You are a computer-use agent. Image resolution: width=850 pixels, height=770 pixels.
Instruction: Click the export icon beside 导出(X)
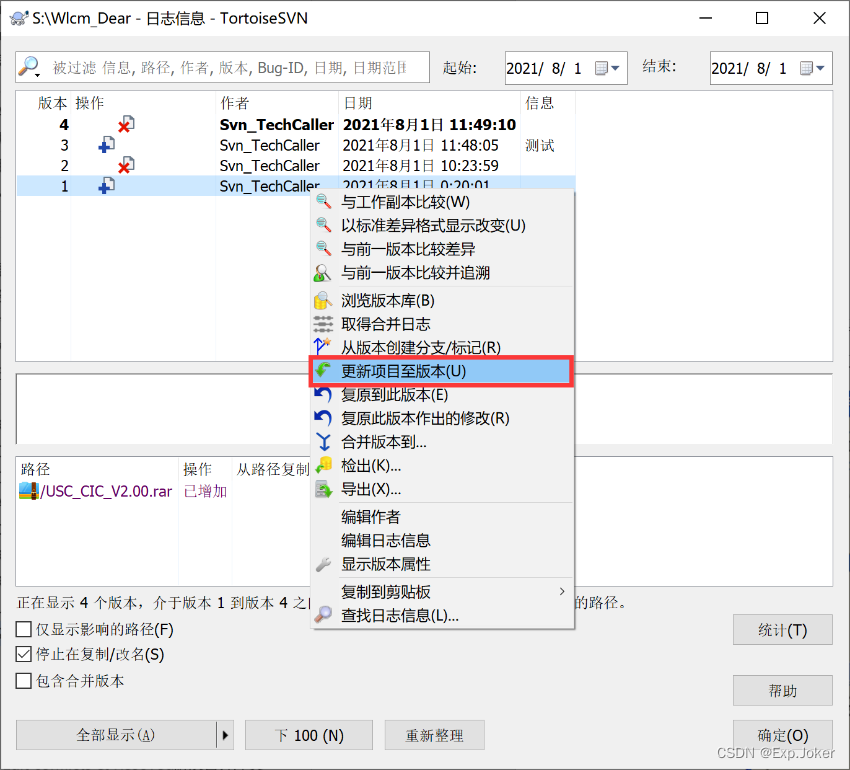click(324, 490)
